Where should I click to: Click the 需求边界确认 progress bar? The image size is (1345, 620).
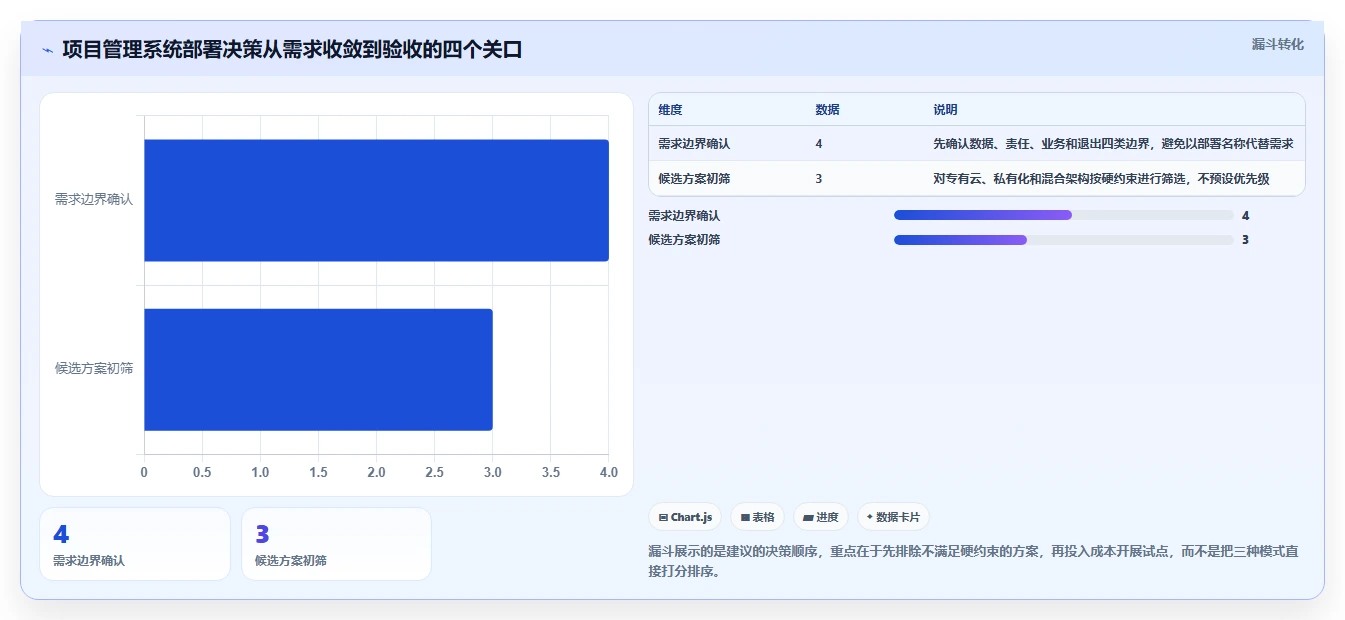(1063, 215)
